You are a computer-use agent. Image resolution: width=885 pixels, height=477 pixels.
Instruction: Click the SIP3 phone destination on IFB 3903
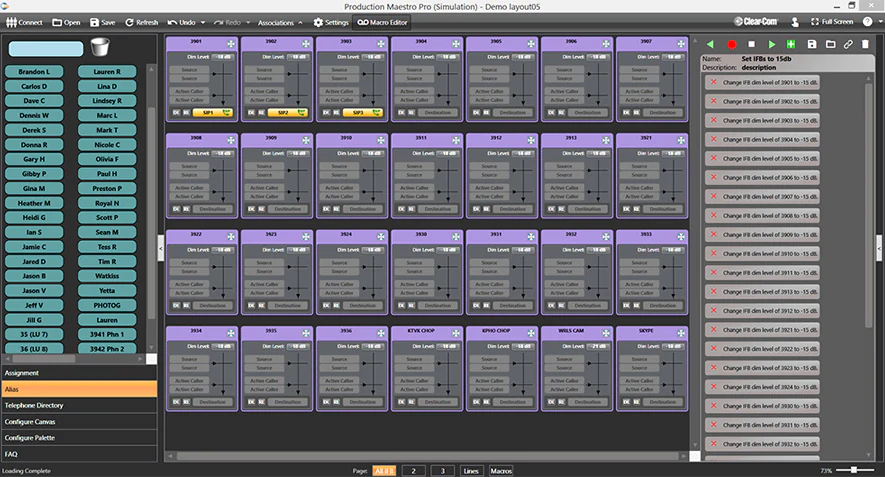pos(362,113)
